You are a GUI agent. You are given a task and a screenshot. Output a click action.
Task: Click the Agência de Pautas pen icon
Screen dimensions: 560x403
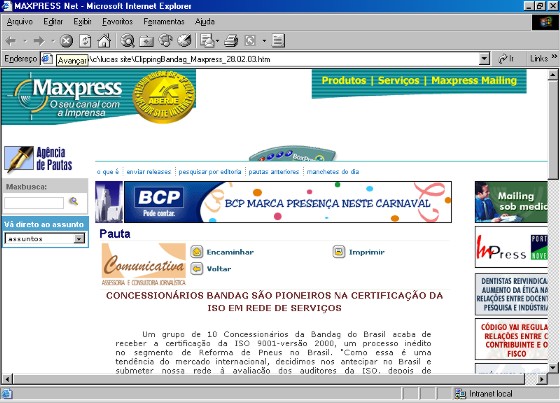[x=19, y=159]
